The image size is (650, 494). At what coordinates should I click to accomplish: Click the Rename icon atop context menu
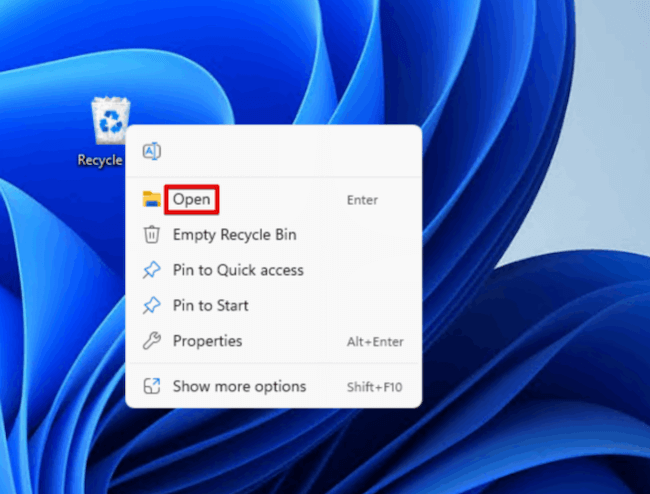(x=152, y=151)
